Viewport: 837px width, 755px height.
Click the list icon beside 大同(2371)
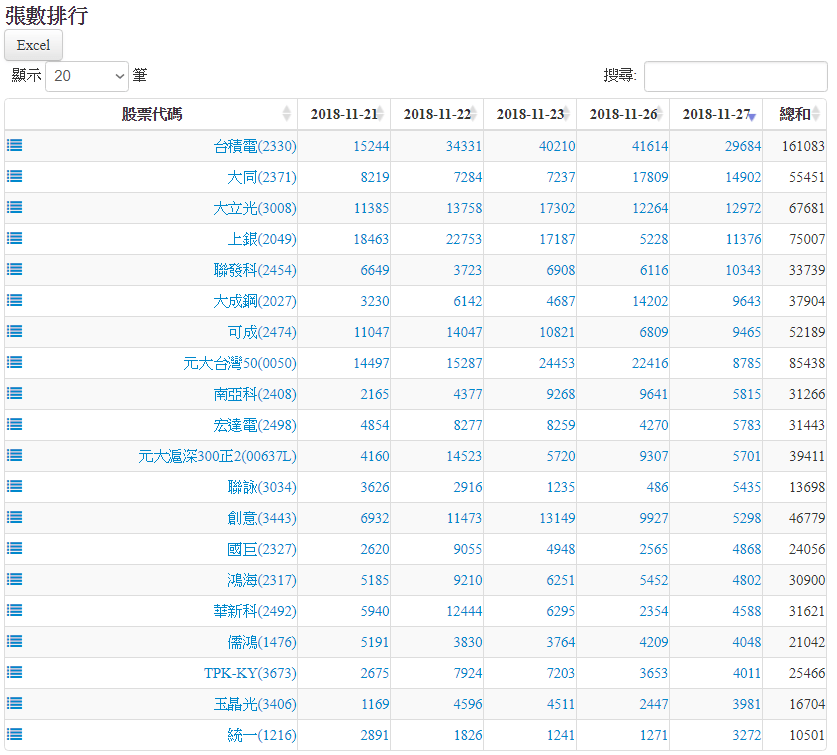coord(15,176)
